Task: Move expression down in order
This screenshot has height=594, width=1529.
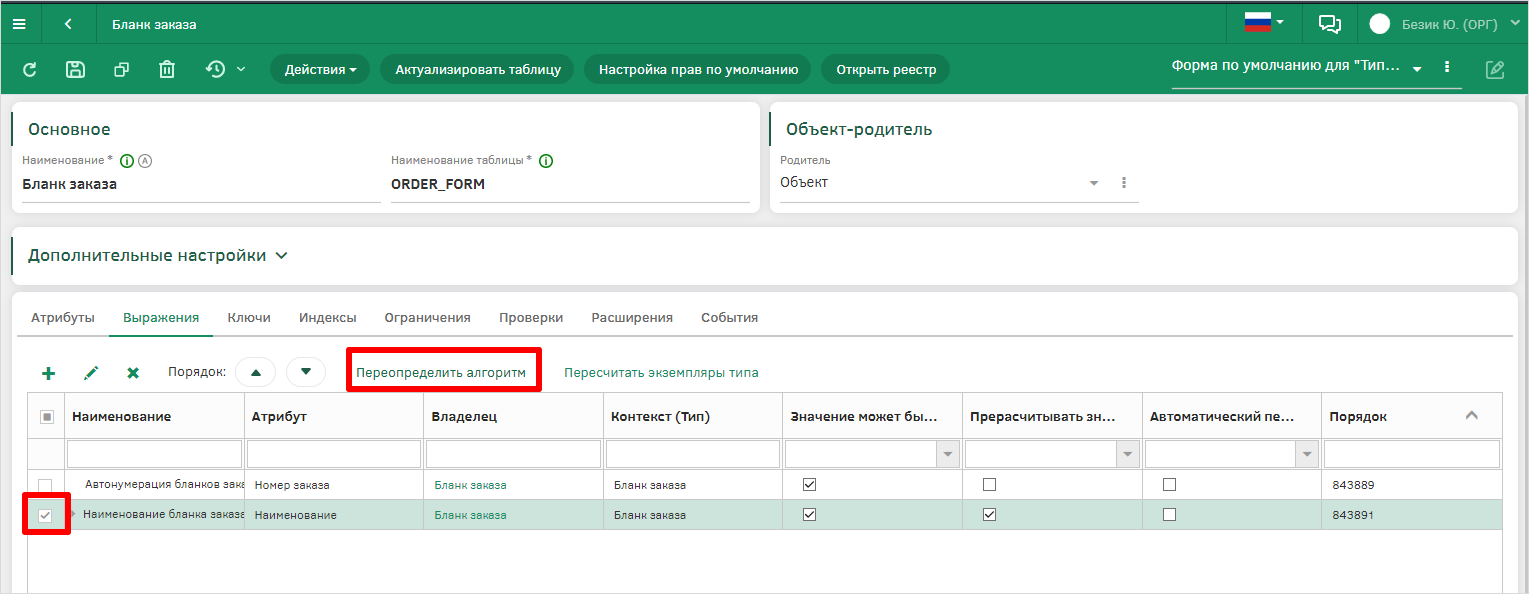Action: (x=306, y=372)
